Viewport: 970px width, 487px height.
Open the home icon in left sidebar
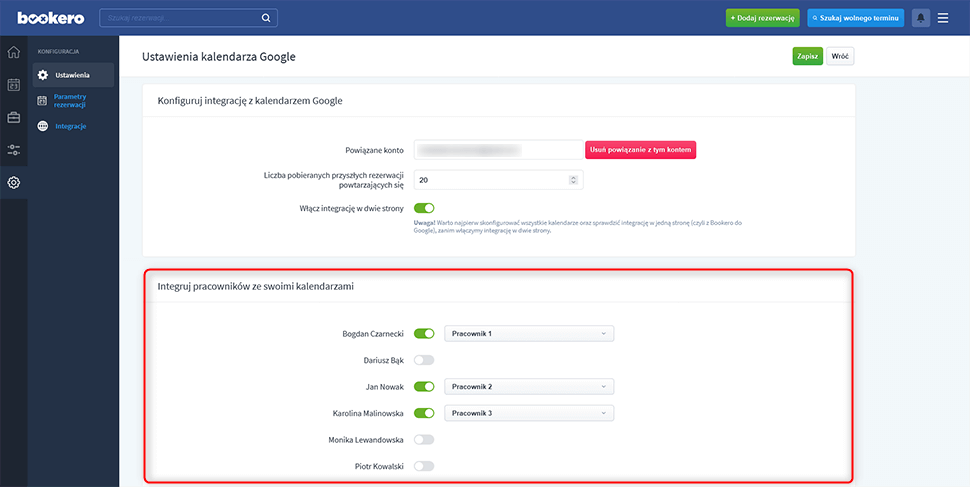14,52
